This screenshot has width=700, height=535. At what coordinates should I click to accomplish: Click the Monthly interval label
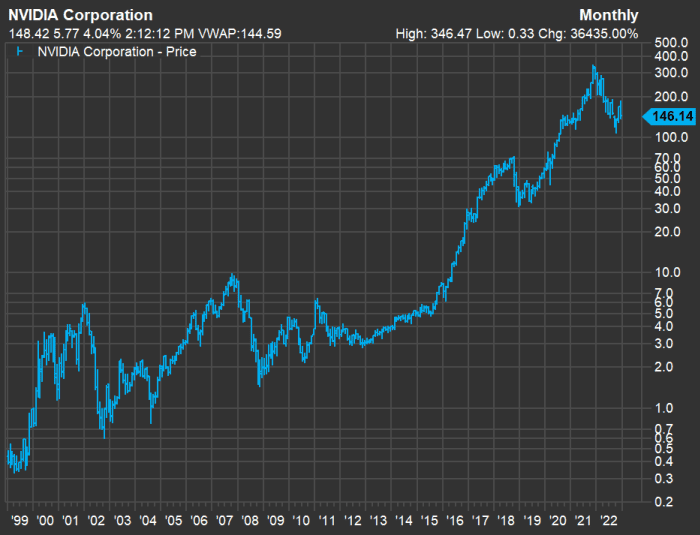[608, 15]
